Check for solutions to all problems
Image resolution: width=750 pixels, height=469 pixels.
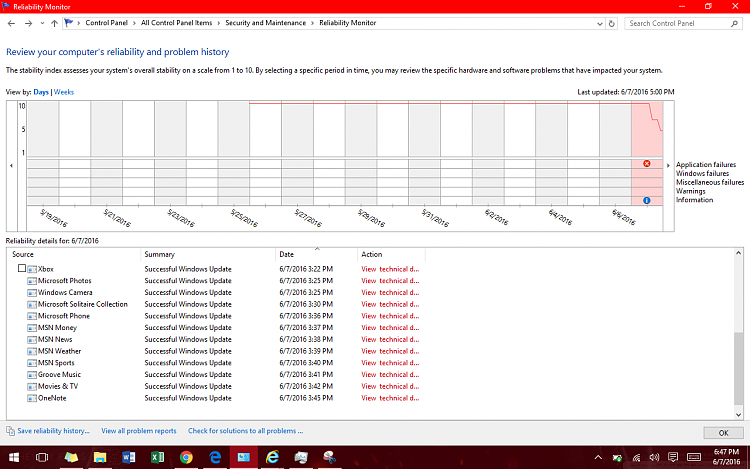click(x=245, y=431)
